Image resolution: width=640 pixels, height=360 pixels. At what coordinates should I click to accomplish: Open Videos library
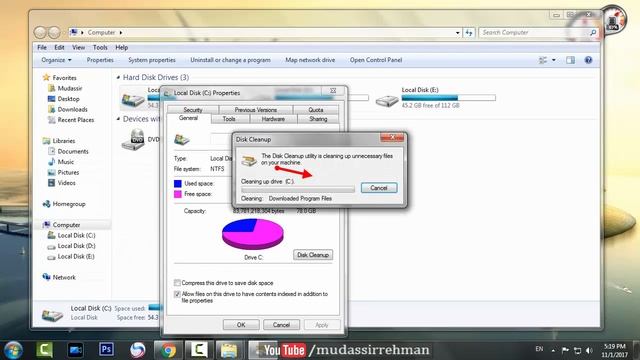click(66, 183)
